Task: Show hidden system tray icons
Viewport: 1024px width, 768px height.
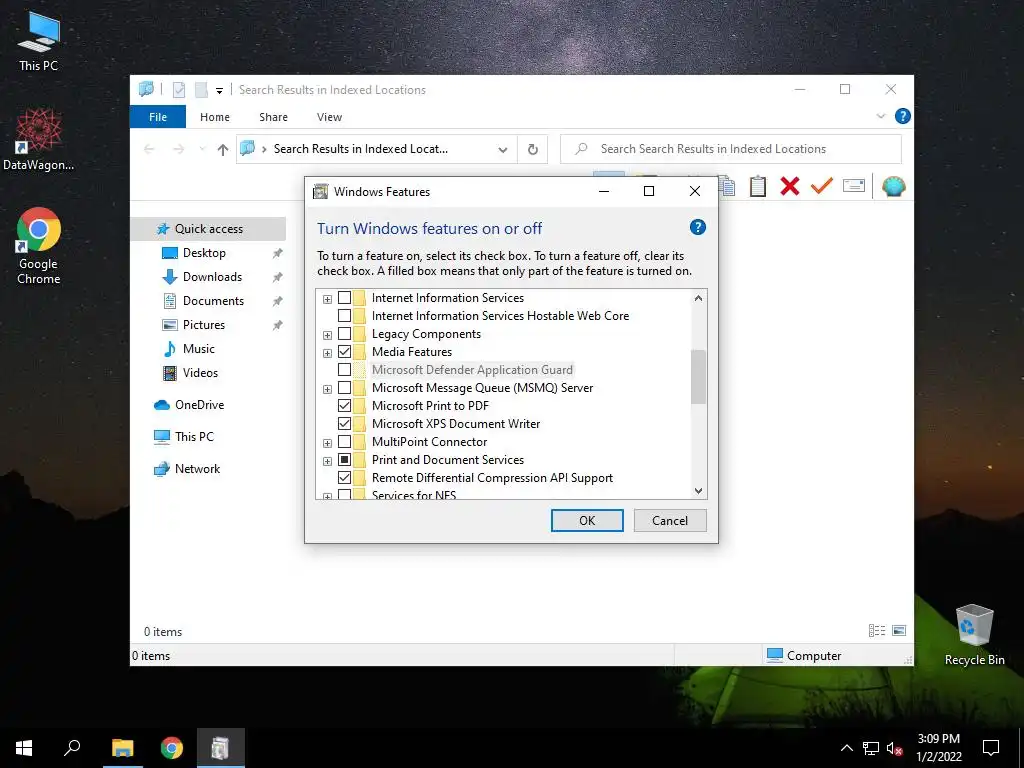Action: (846, 748)
